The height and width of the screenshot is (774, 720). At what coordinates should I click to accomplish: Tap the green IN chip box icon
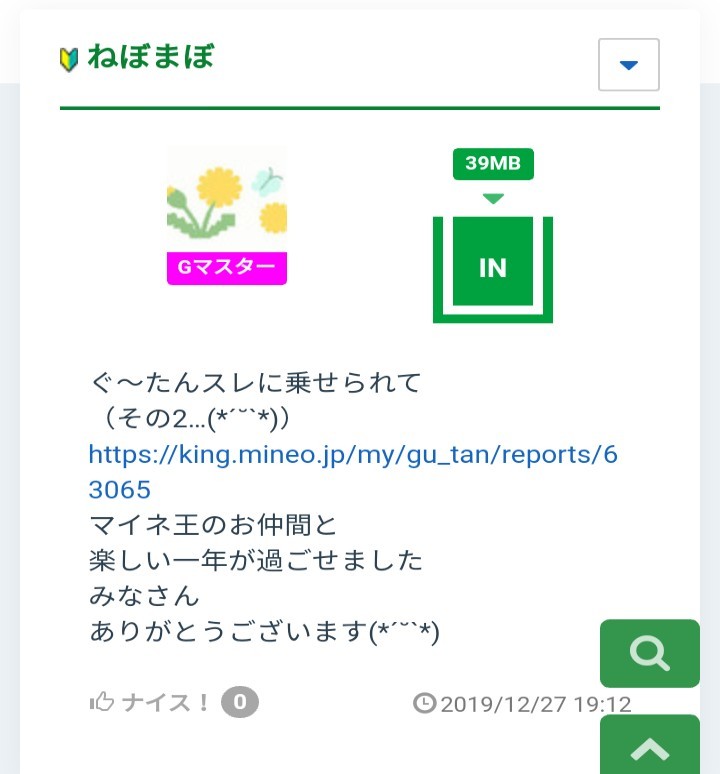[x=493, y=270]
